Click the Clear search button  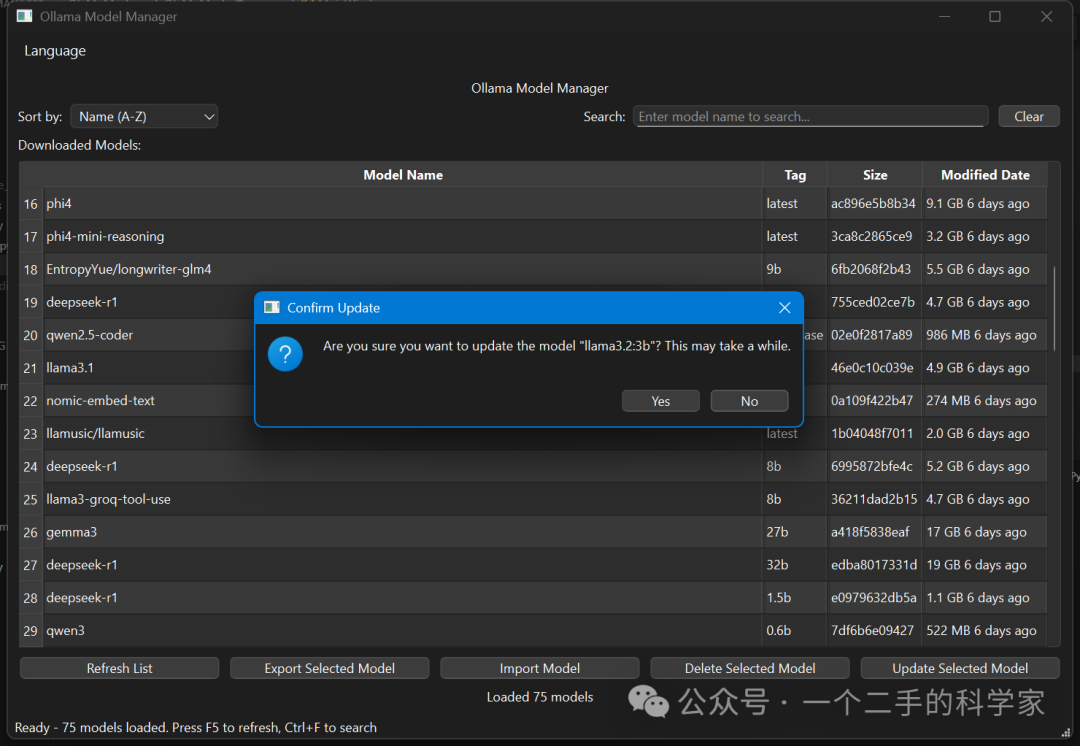1029,116
